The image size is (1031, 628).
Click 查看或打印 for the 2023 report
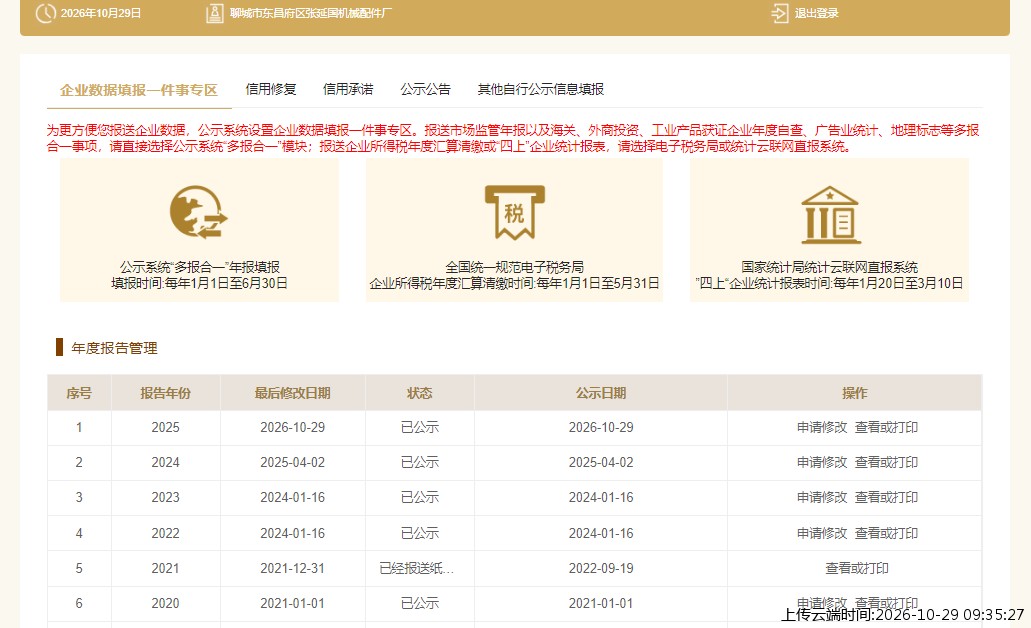pos(886,497)
